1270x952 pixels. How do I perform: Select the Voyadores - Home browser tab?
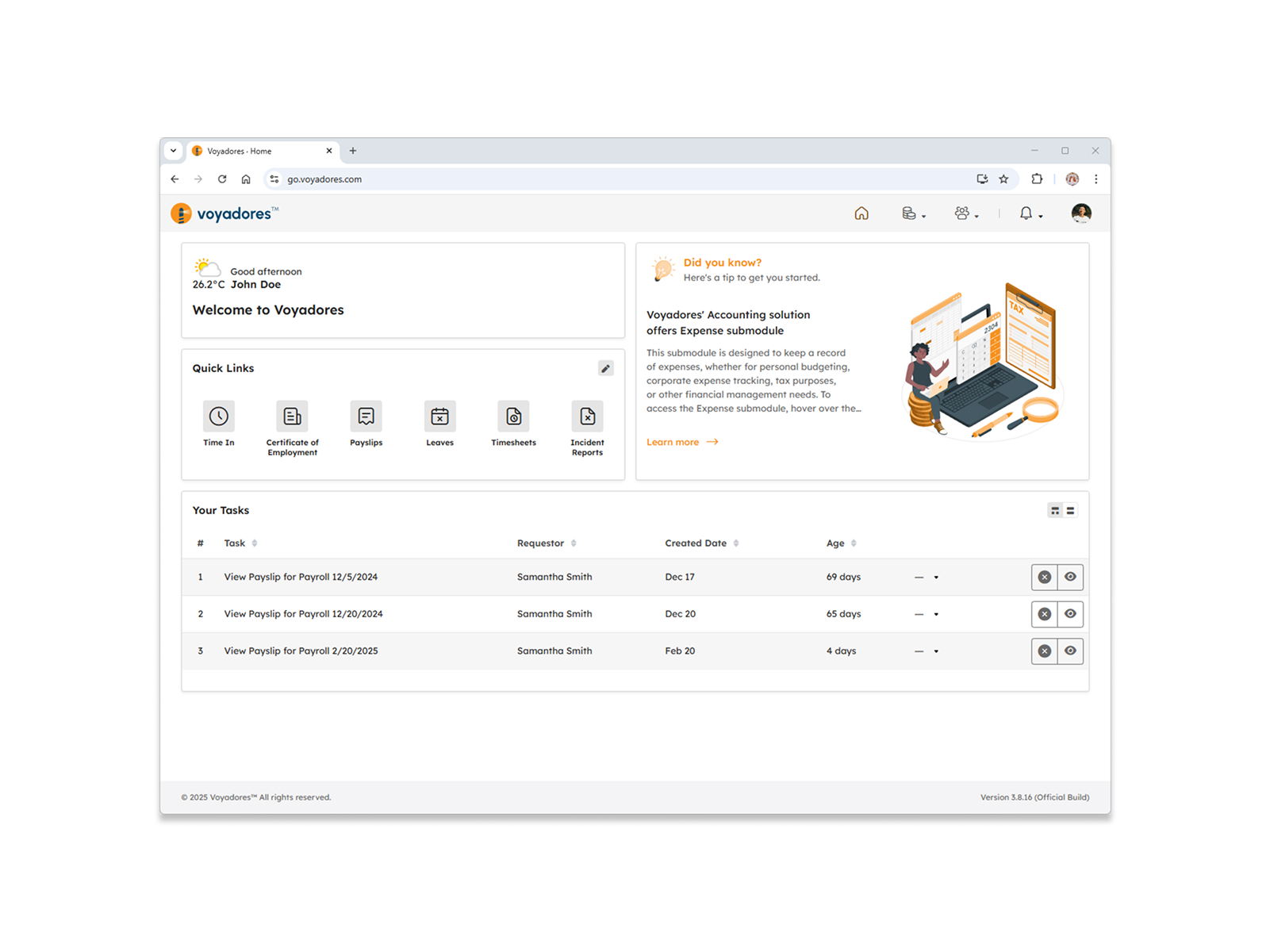pos(263,151)
